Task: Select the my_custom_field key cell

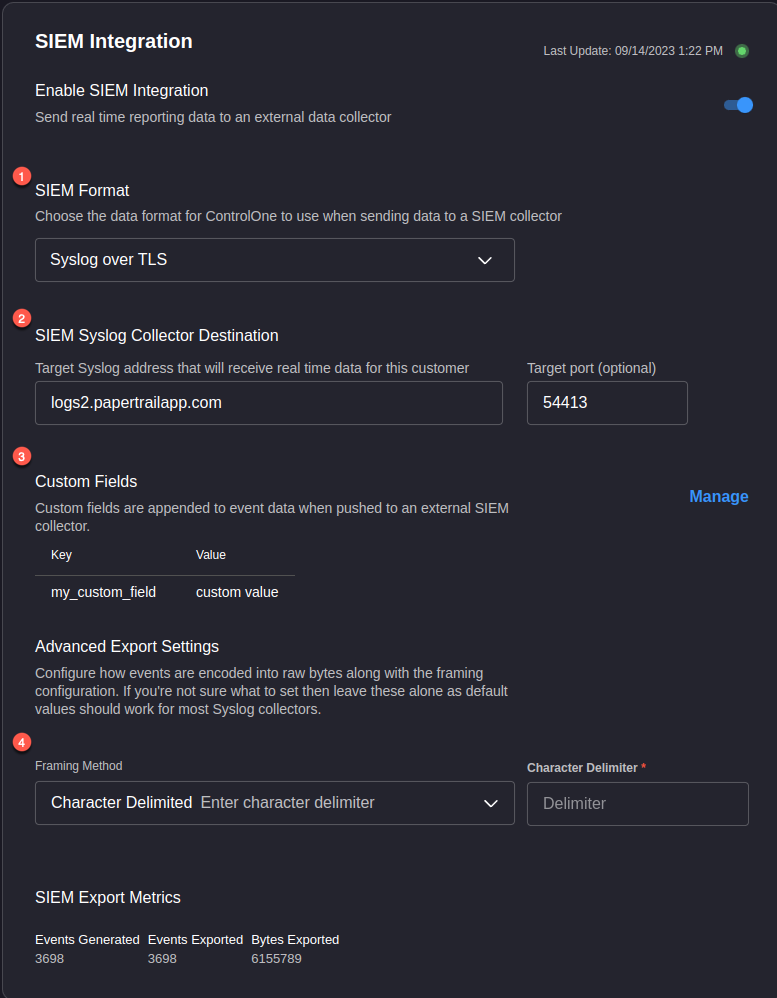Action: tap(104, 593)
